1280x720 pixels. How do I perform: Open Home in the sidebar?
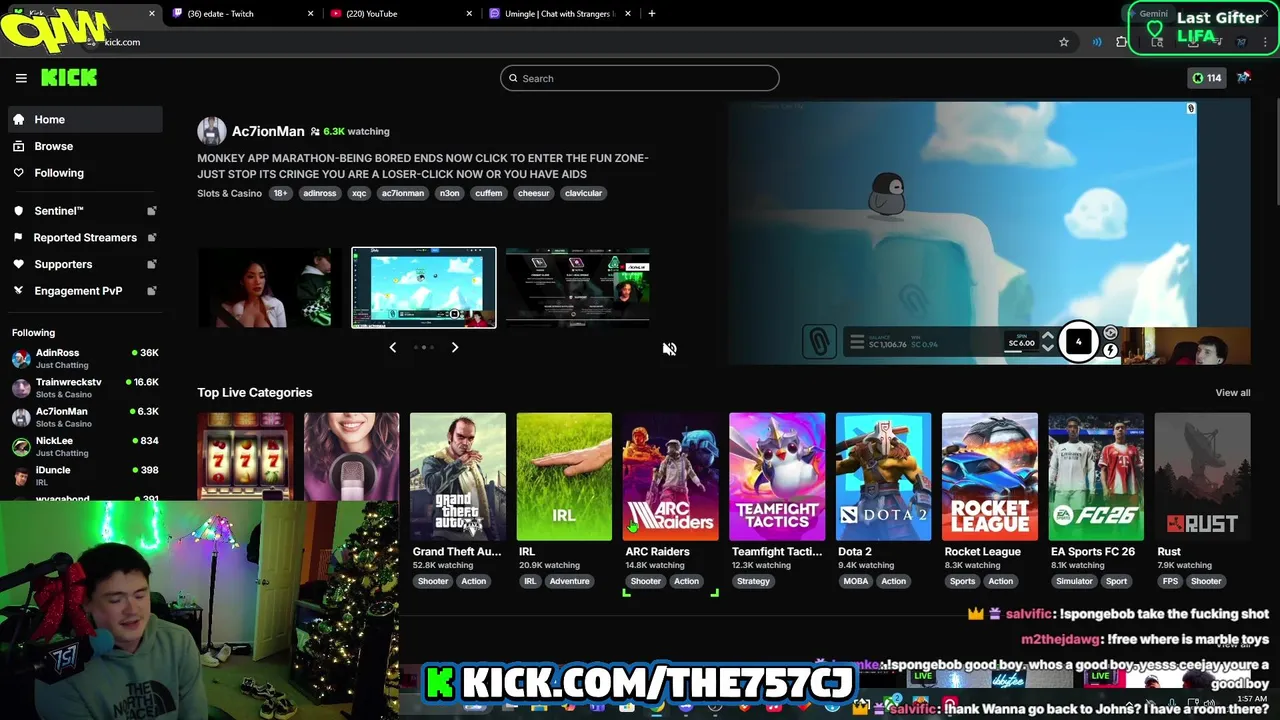click(x=85, y=119)
